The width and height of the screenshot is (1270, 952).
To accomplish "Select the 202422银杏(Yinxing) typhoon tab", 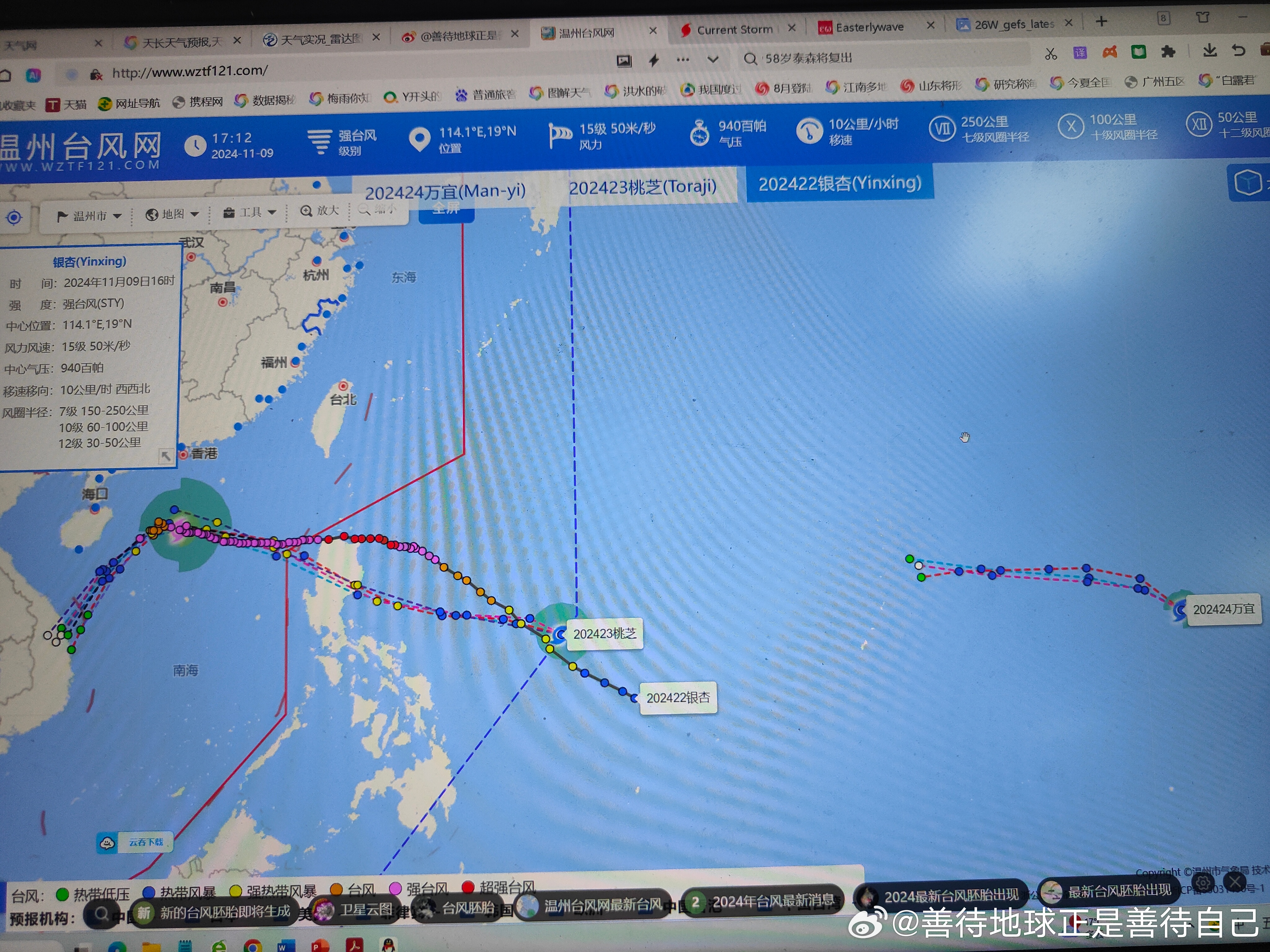I will (x=839, y=183).
